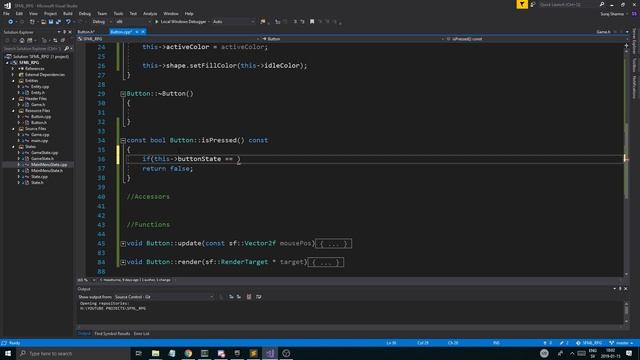Click the Undo arrow in toolbar
640x360 pixels.
tap(68, 22)
